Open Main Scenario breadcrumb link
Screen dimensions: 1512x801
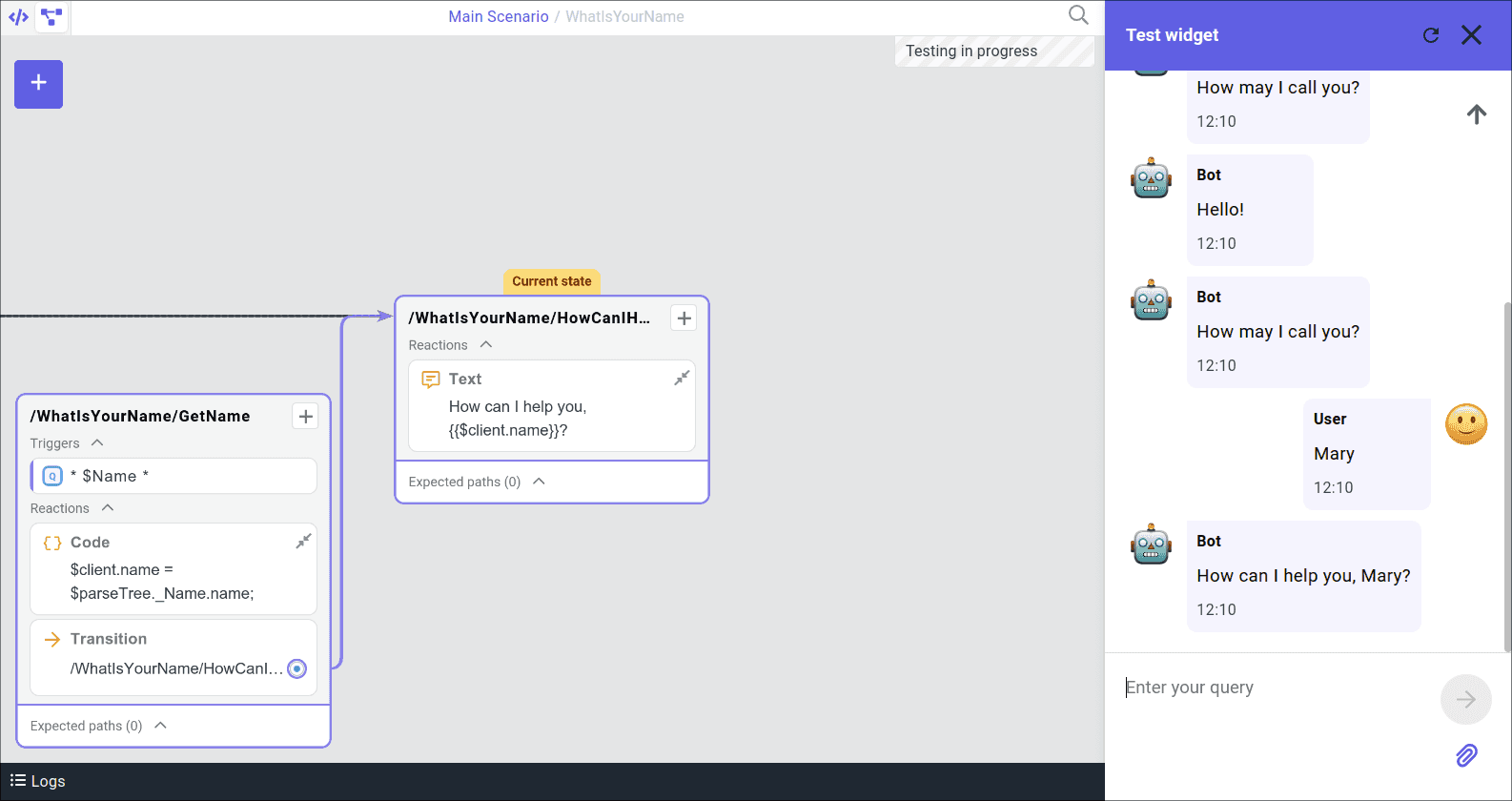pyautogui.click(x=499, y=16)
